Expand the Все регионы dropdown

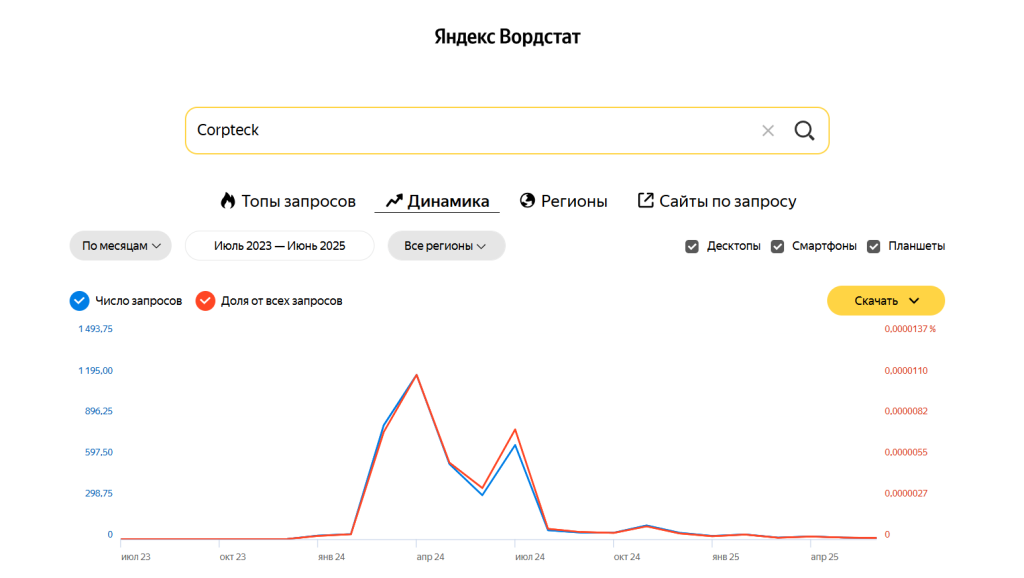click(x=446, y=246)
